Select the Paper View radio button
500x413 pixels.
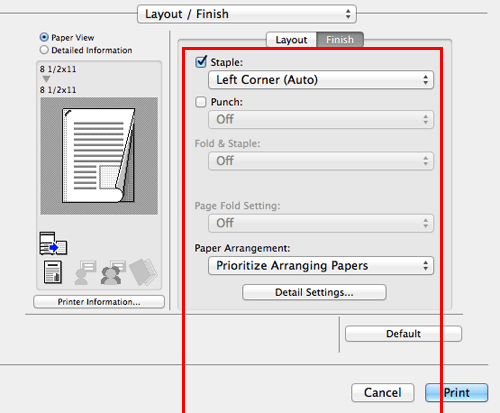(44, 37)
